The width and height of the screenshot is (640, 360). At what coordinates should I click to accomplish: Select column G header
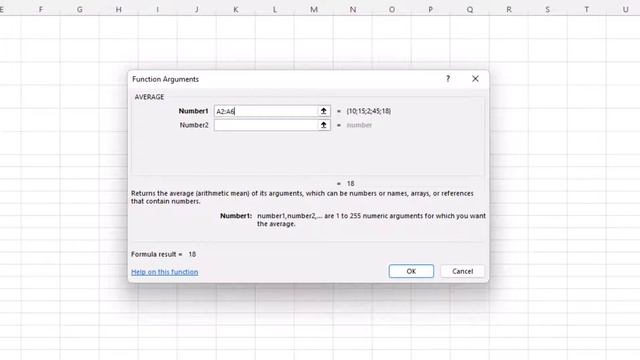[x=79, y=9]
